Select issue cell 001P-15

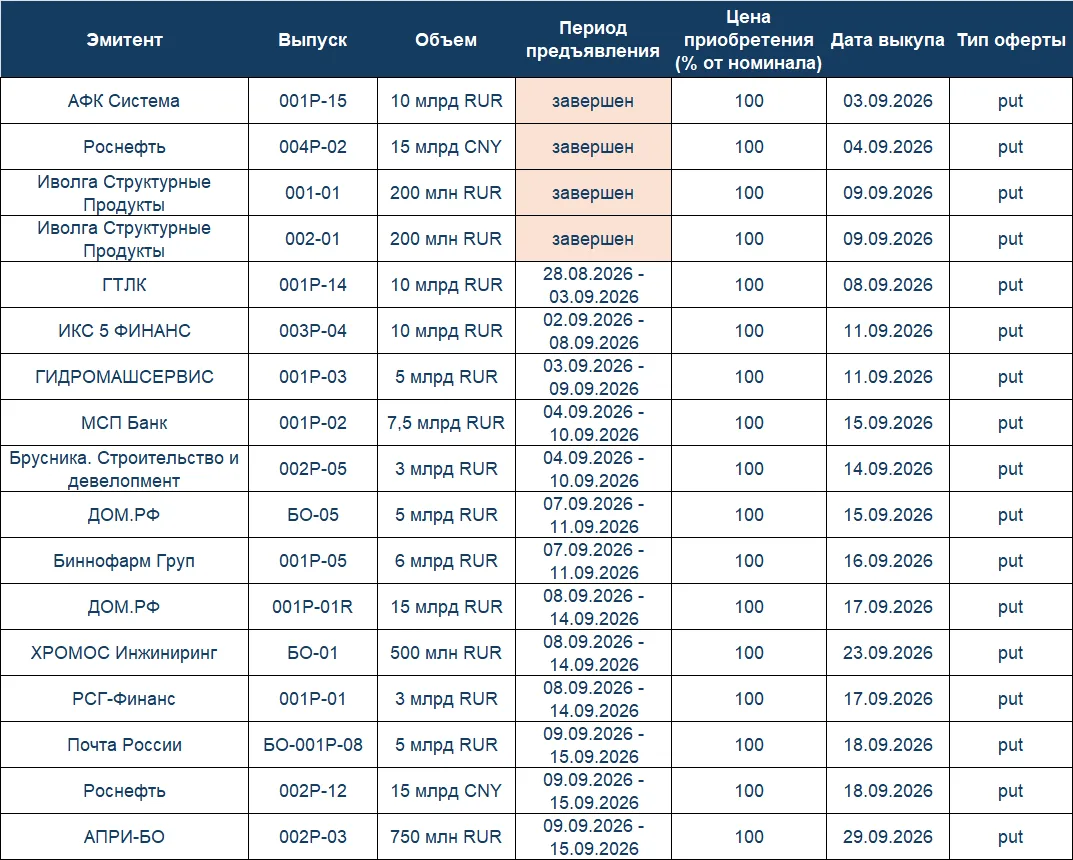pyautogui.click(x=313, y=101)
